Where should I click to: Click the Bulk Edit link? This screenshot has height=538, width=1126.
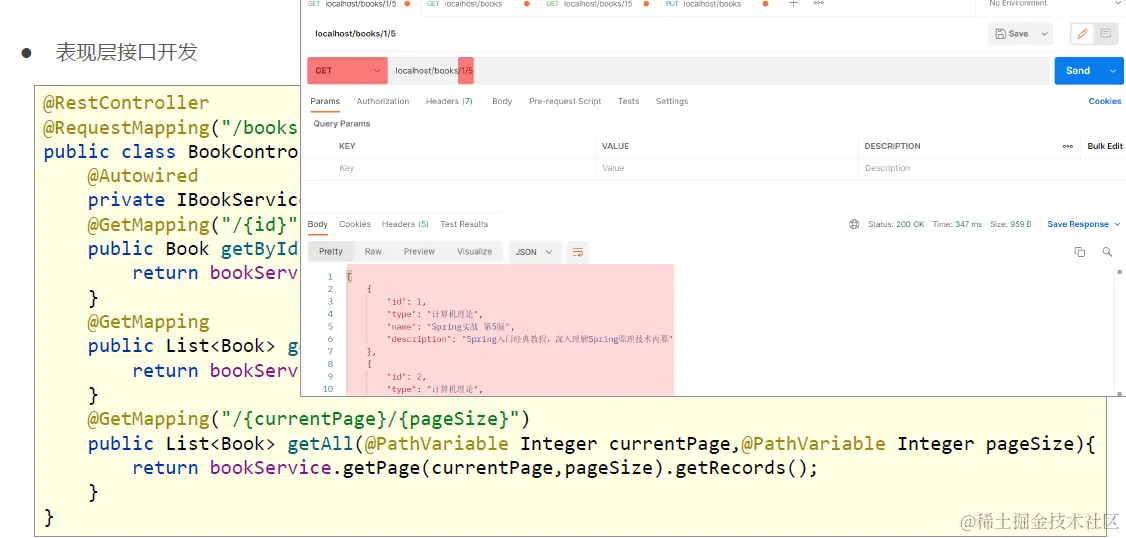[1104, 147]
